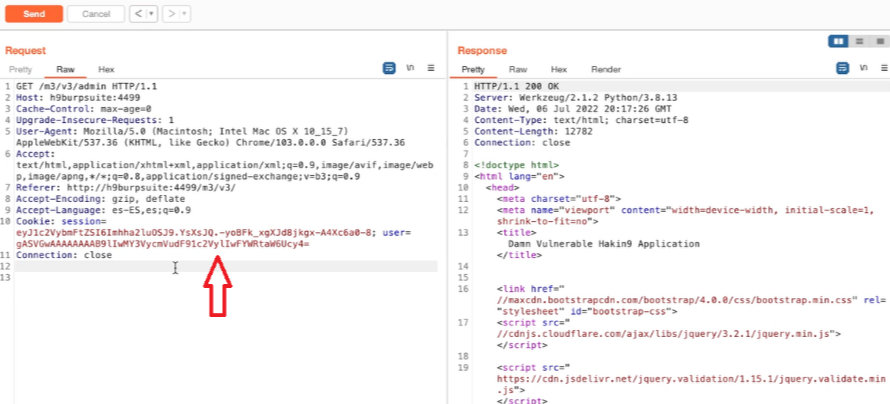Place cursor on empty request line 12

[x=226, y=266]
